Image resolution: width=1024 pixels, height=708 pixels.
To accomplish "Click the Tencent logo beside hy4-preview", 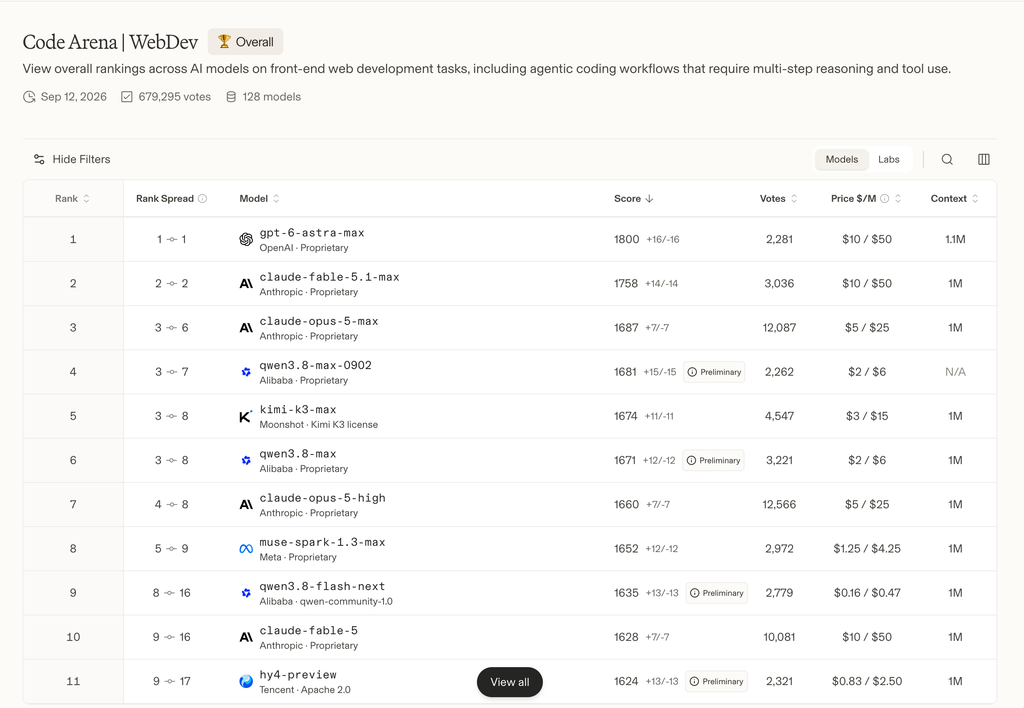I will click(246, 682).
